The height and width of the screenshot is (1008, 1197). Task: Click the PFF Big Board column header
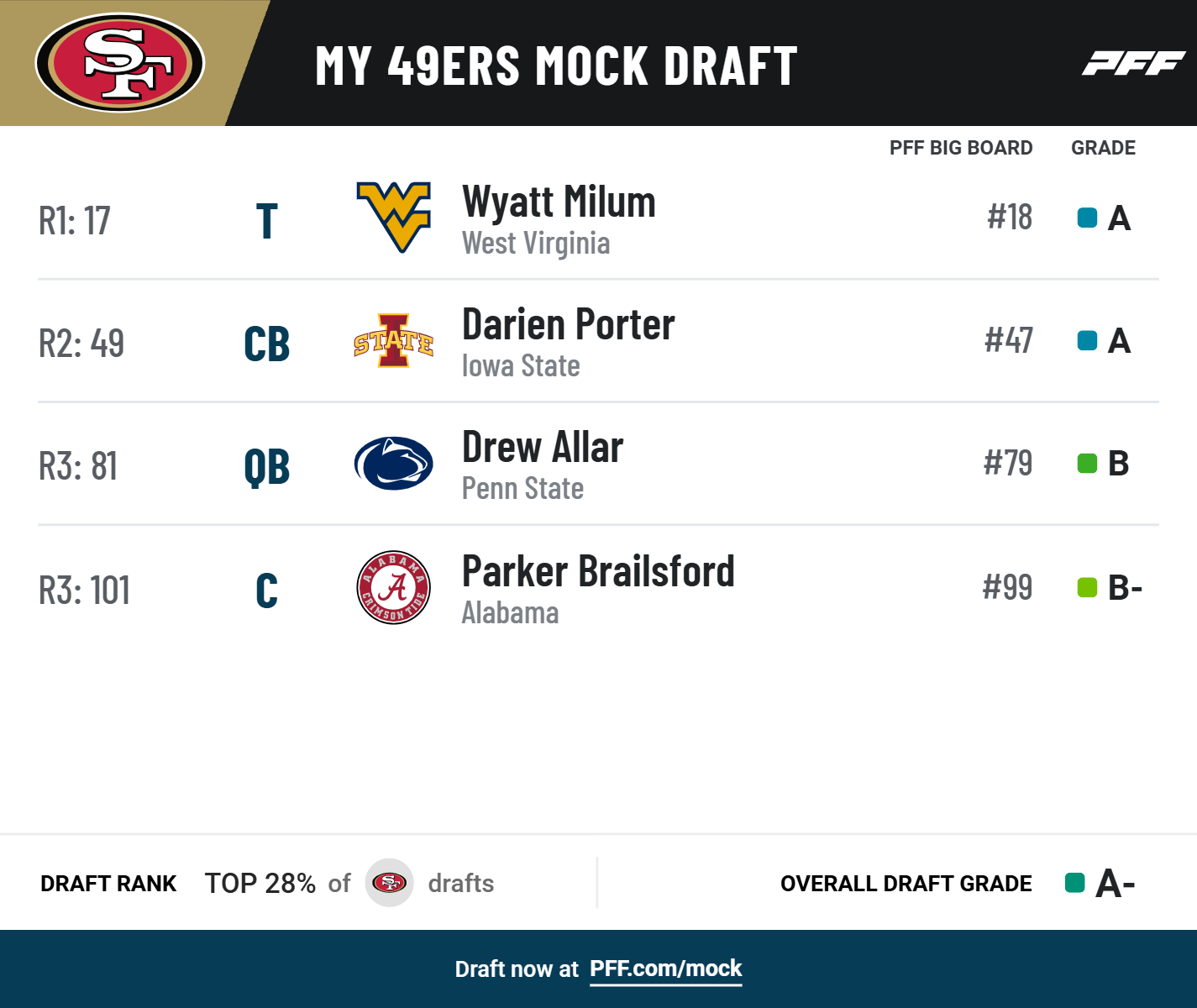click(x=960, y=148)
